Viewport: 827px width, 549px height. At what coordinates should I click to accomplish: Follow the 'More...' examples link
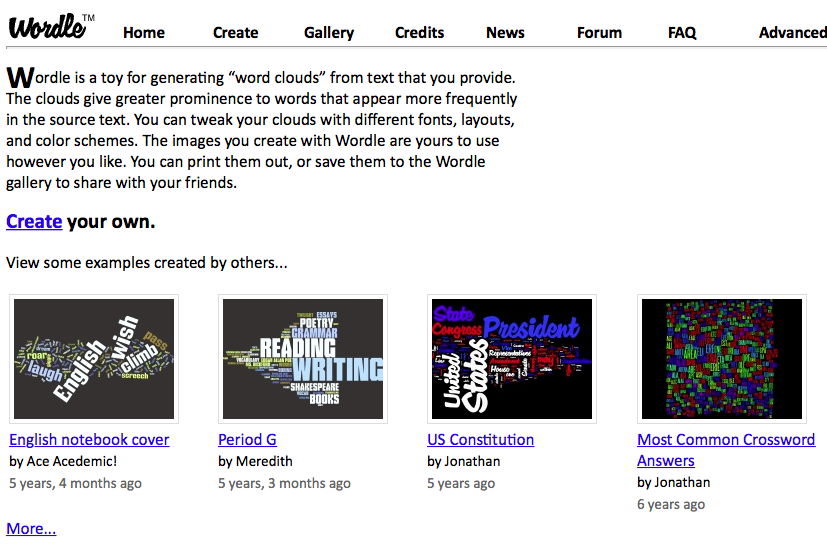31,528
